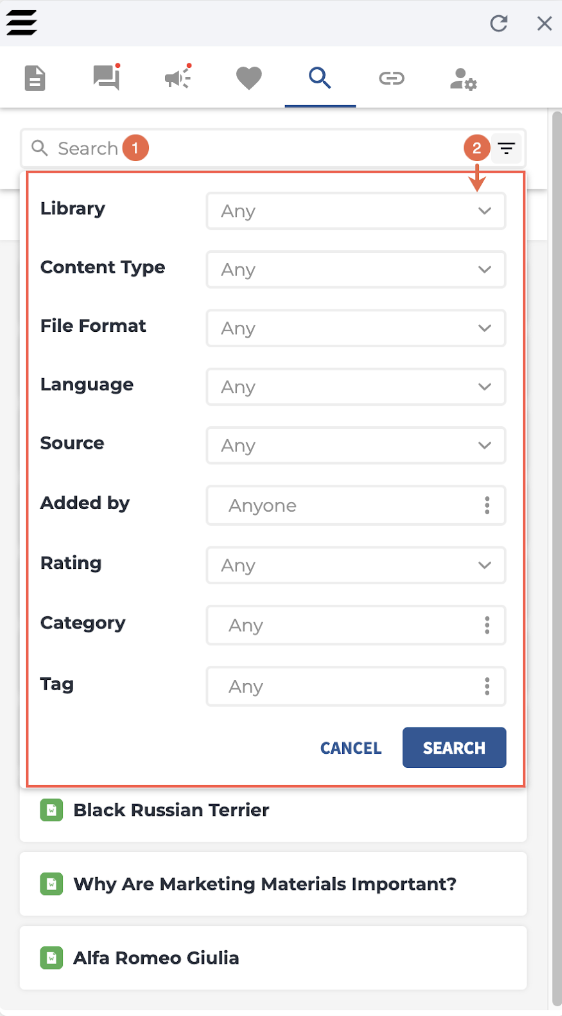Open the Rating dropdown
562x1016 pixels.
click(356, 566)
